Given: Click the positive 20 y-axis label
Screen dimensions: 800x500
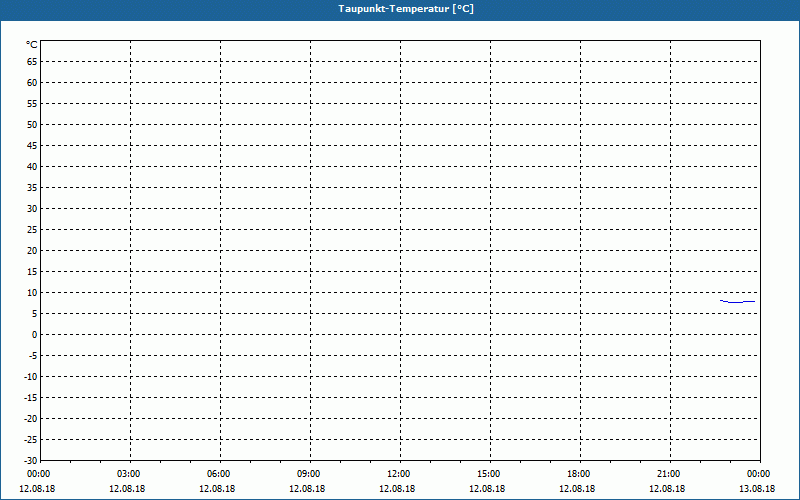Looking at the screenshot, I should (32, 251).
